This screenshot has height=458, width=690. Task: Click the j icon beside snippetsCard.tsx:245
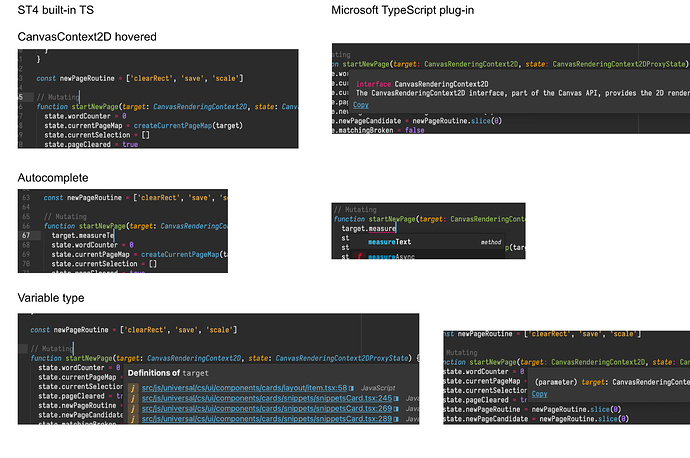(x=133, y=399)
